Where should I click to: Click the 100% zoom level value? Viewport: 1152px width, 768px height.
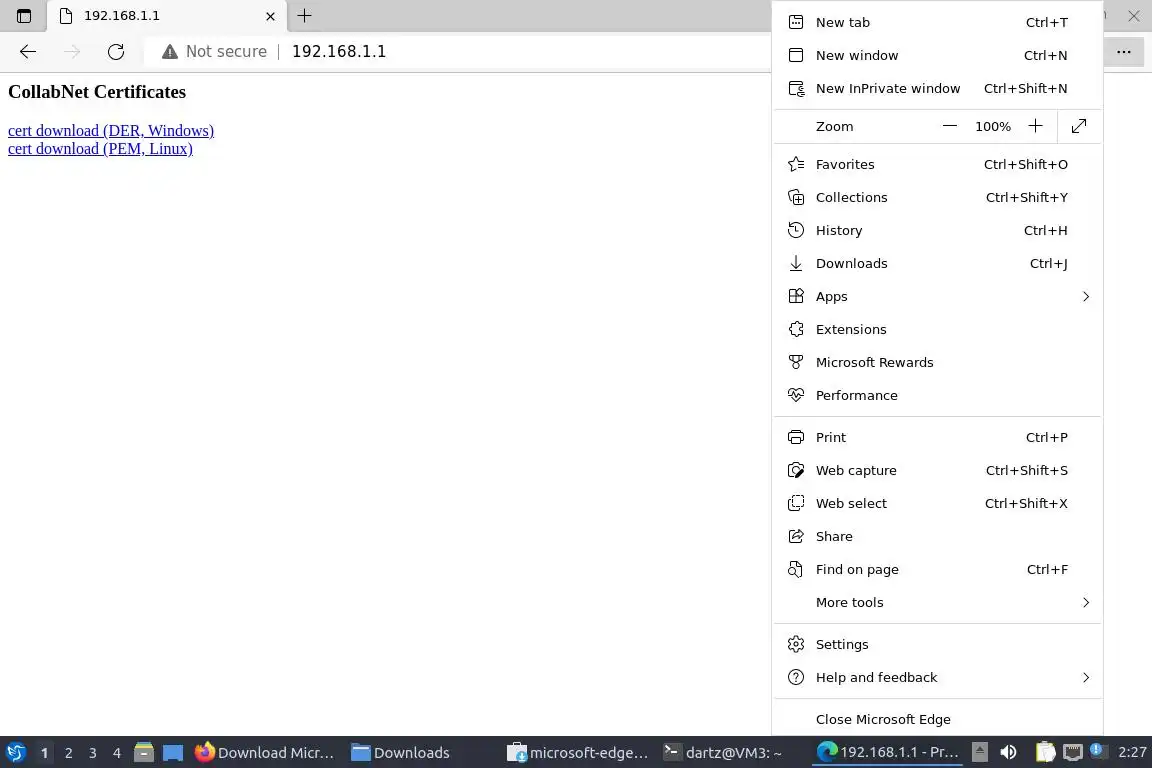(993, 126)
